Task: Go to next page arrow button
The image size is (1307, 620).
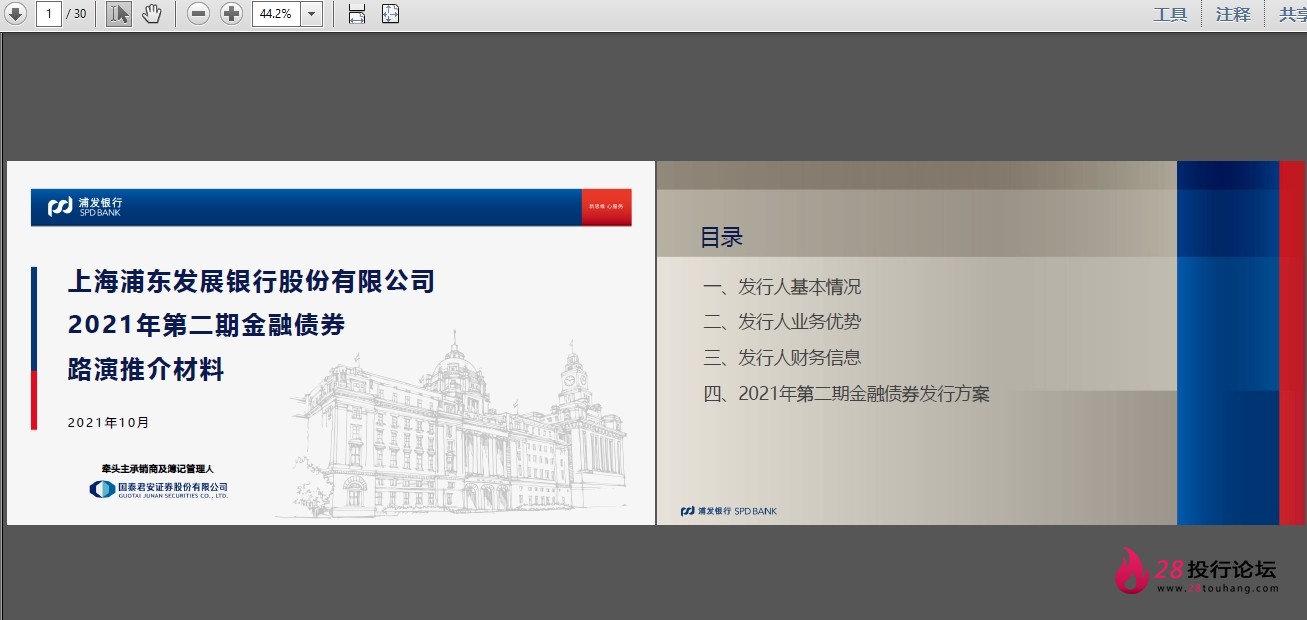Action: pyautogui.click(x=15, y=13)
